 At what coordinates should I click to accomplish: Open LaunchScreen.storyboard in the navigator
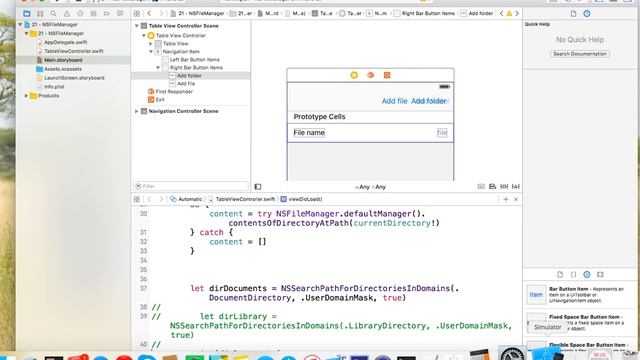click(74, 78)
